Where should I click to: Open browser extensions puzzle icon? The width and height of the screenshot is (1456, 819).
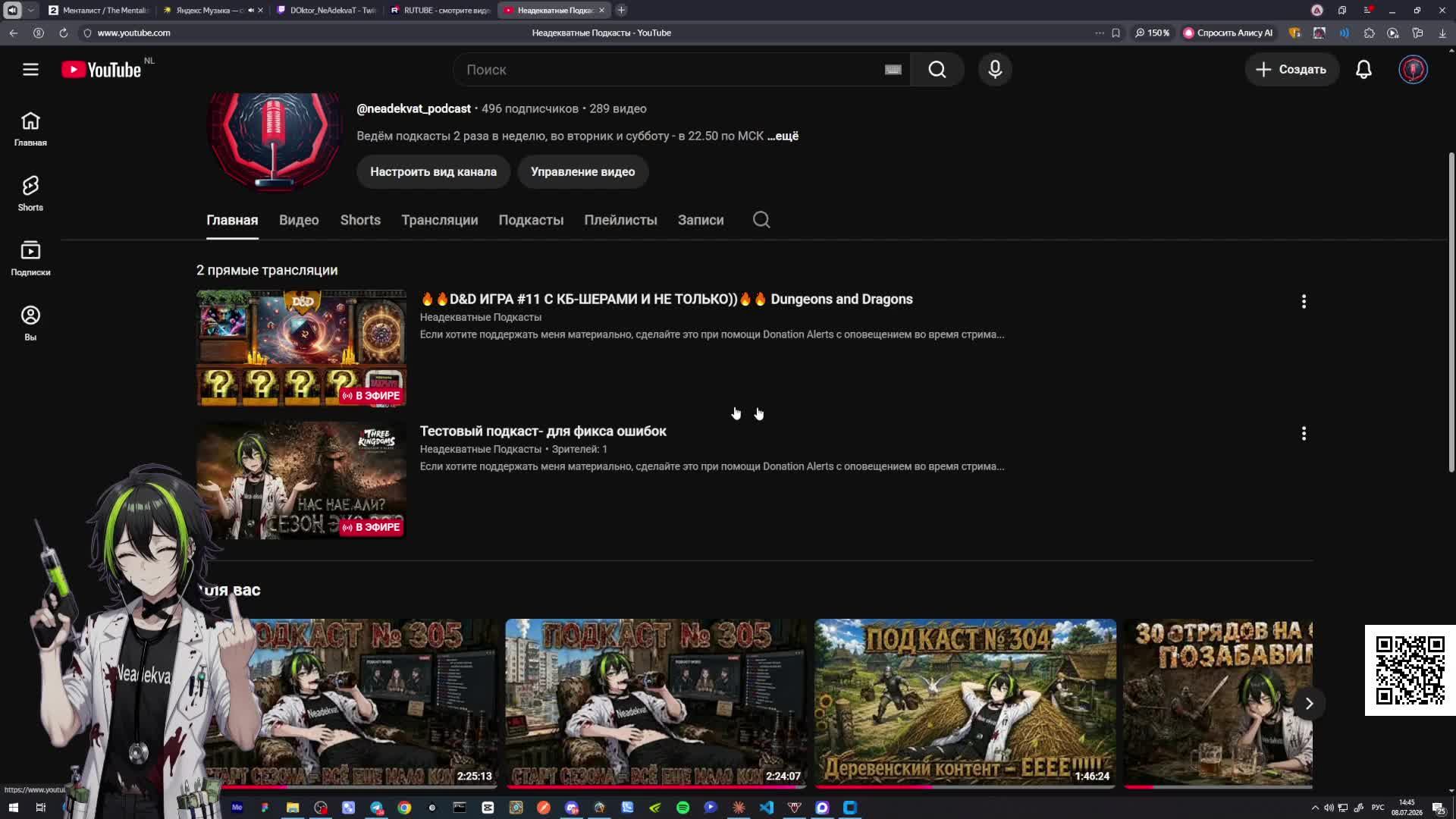click(x=1369, y=33)
